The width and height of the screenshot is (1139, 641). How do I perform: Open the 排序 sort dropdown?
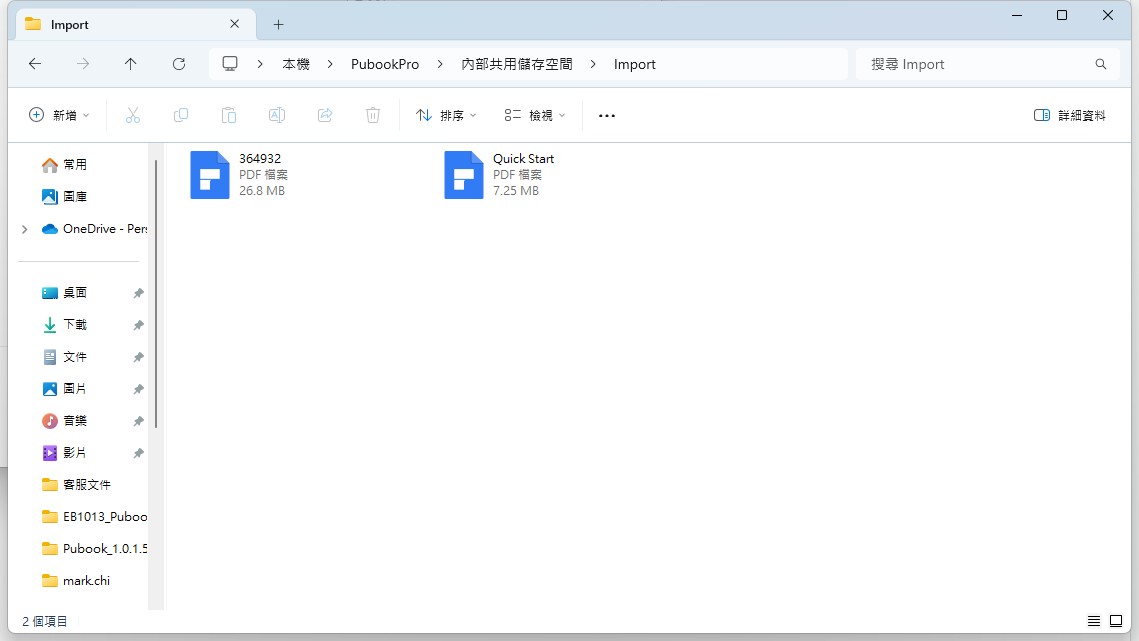tap(444, 115)
